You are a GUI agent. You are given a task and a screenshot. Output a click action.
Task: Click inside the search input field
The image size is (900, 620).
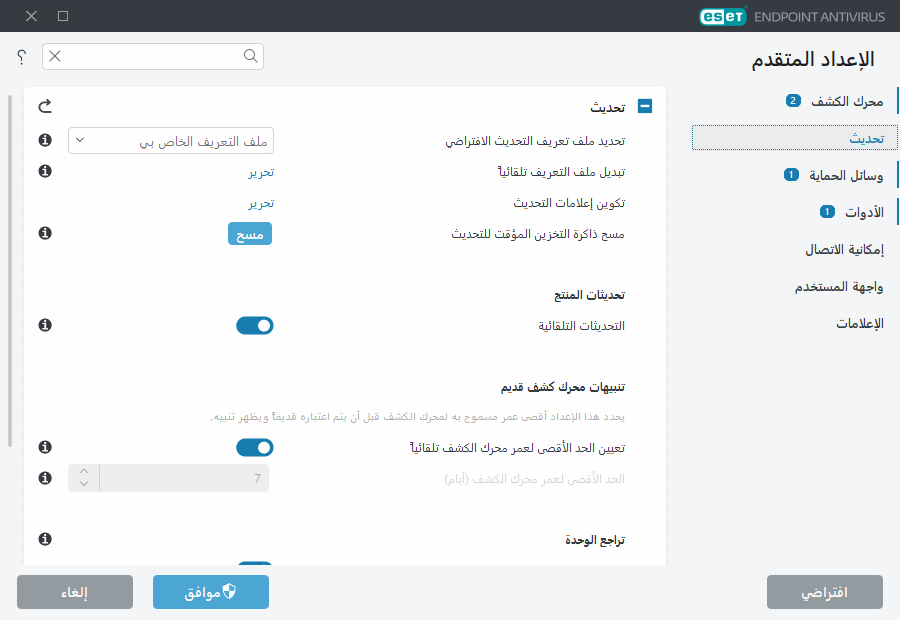click(x=150, y=56)
